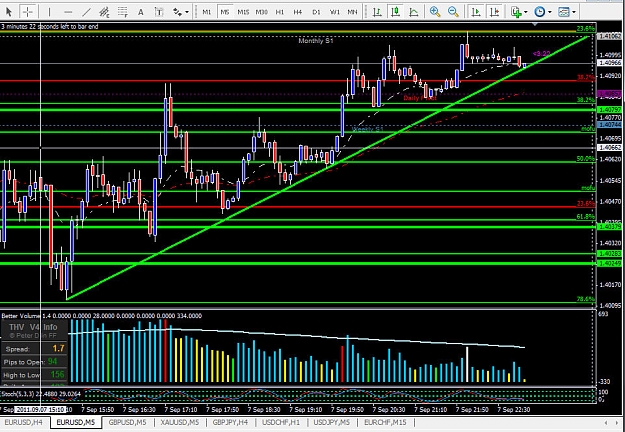Draw a vertical line tool
Viewport: 625px width, 432px height.
[x=49, y=12]
